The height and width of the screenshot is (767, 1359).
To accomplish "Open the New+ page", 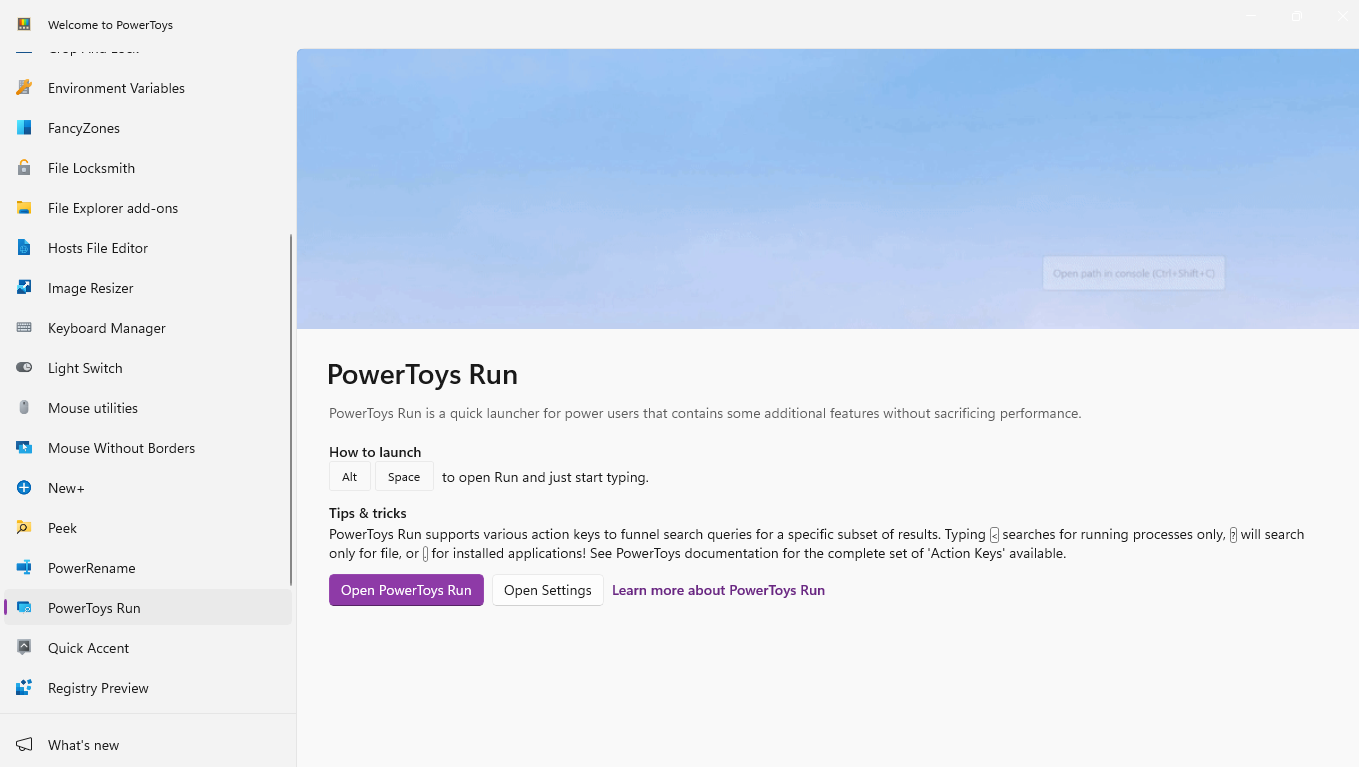I will pos(148,488).
